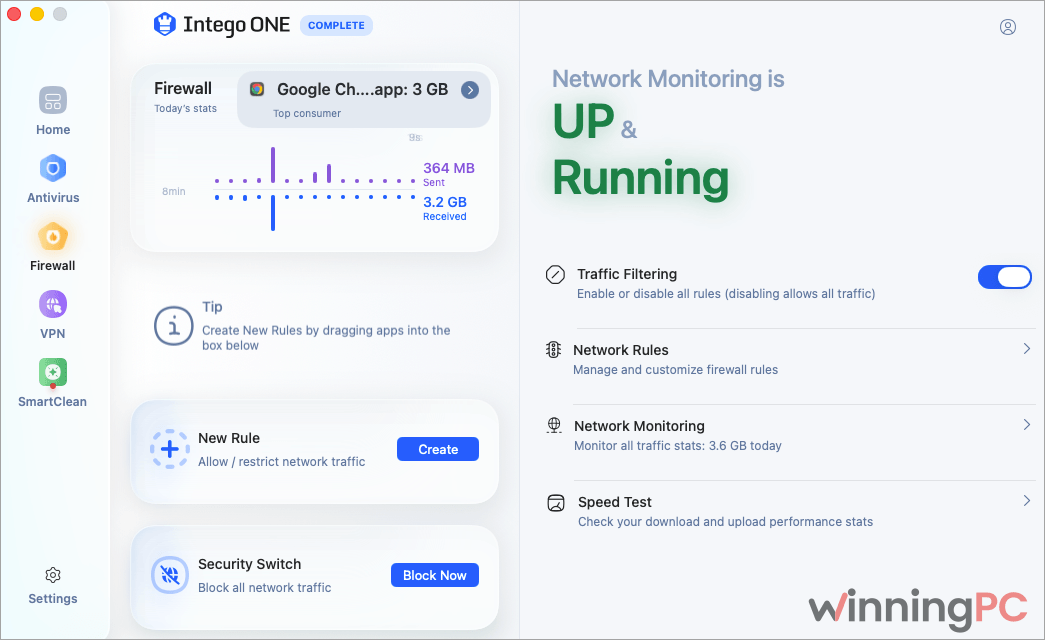Screen dimensions: 1045x640
Task: Click the Security Switch globe icon
Action: 169,575
